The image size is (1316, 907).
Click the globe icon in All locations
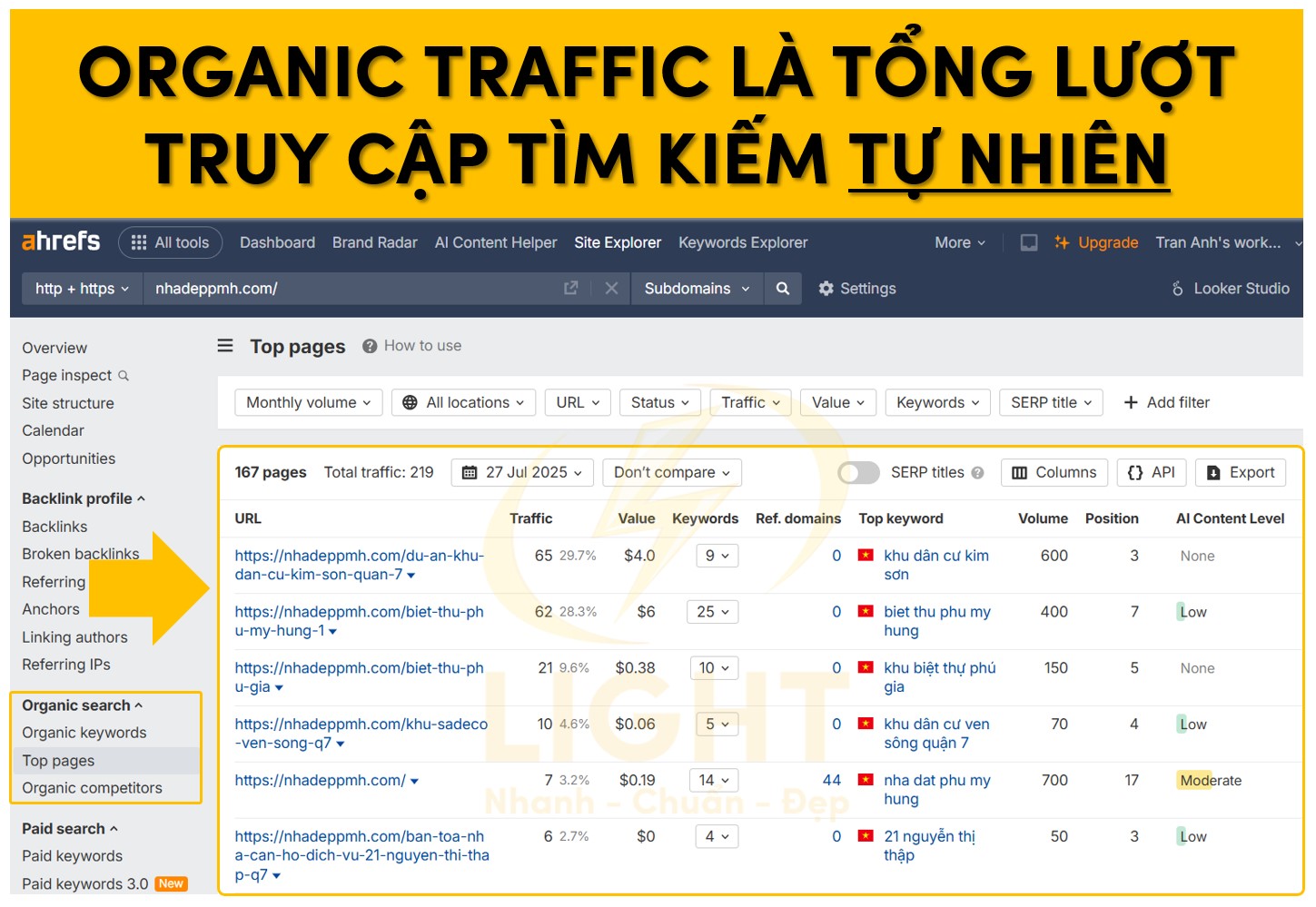pos(410,402)
